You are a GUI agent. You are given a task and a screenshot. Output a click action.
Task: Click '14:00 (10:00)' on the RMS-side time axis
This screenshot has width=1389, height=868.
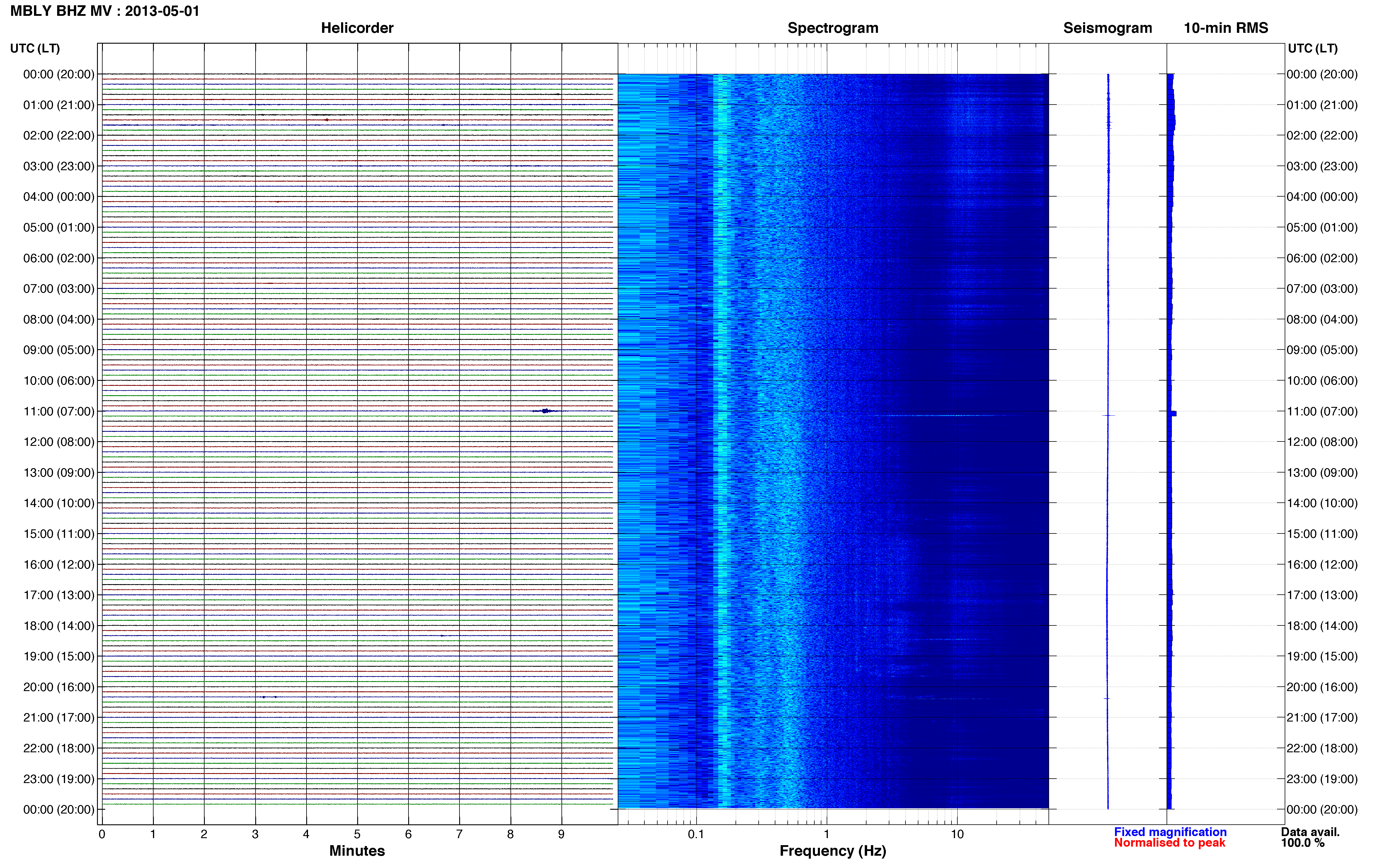pos(1322,503)
